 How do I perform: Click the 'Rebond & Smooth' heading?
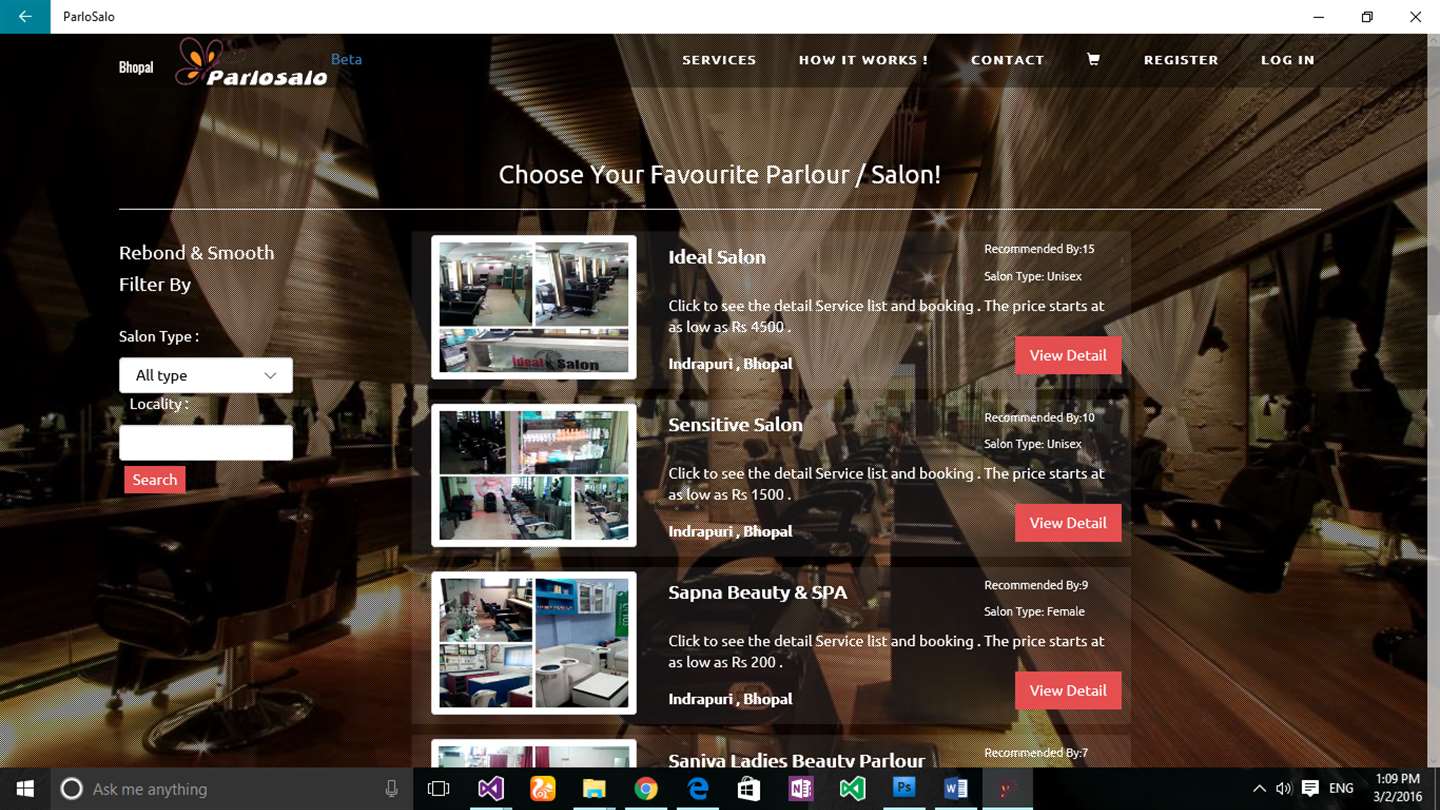[196, 253]
